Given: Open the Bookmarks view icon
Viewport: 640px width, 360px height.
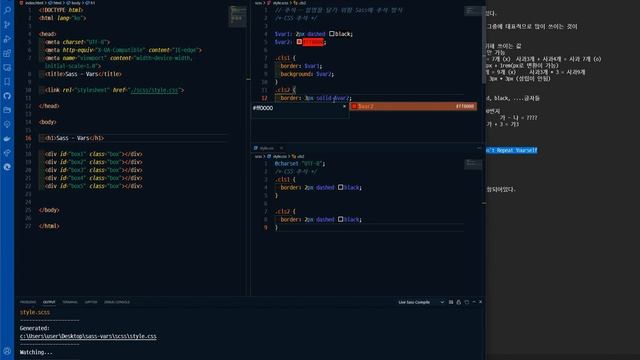Looking at the screenshot, I should (x=7, y=82).
